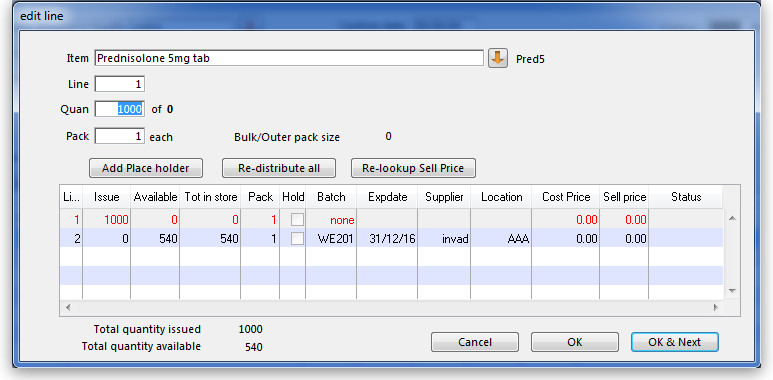The width and height of the screenshot is (773, 380).
Task: Click Re-lookup Sell Price button
Action: click(x=413, y=168)
